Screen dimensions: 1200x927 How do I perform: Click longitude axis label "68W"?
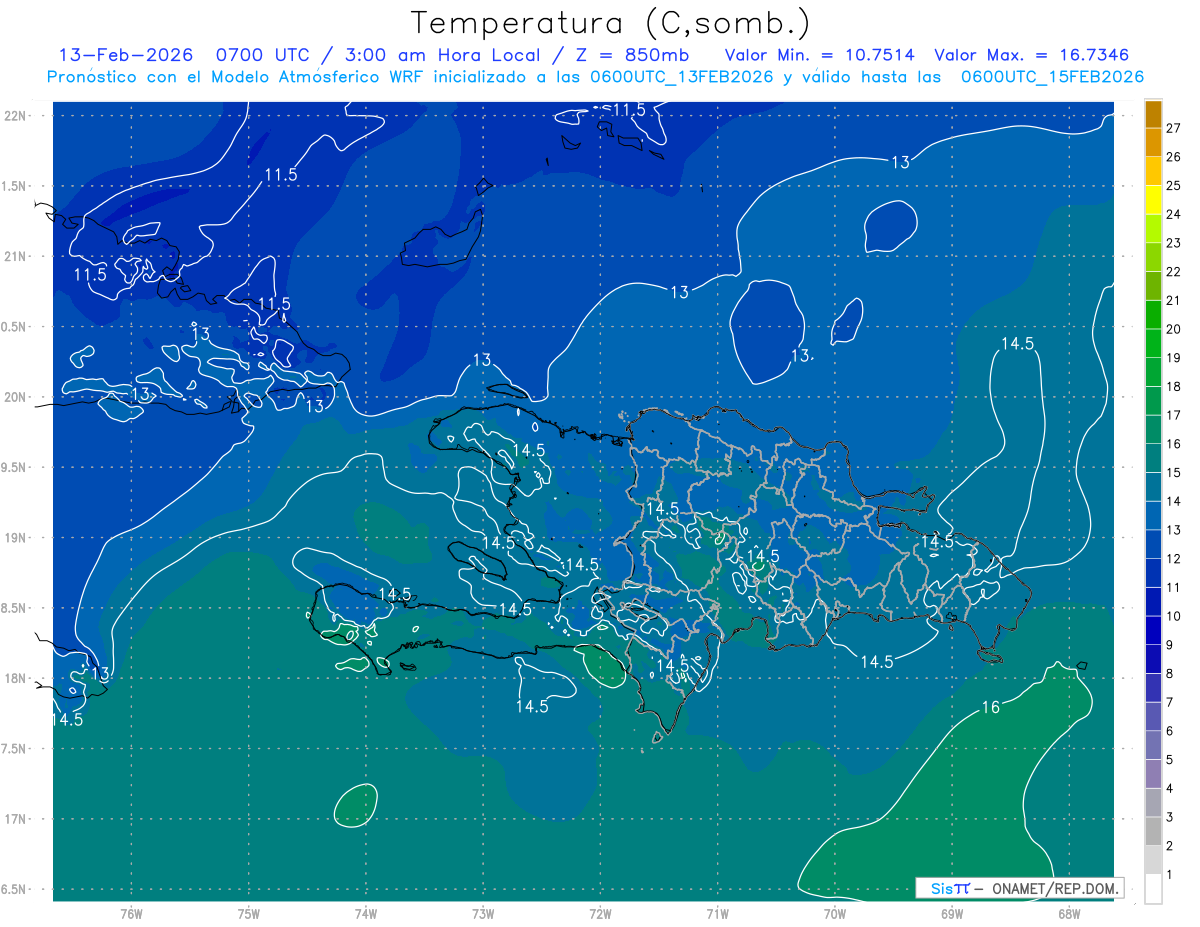[x=1068, y=914]
